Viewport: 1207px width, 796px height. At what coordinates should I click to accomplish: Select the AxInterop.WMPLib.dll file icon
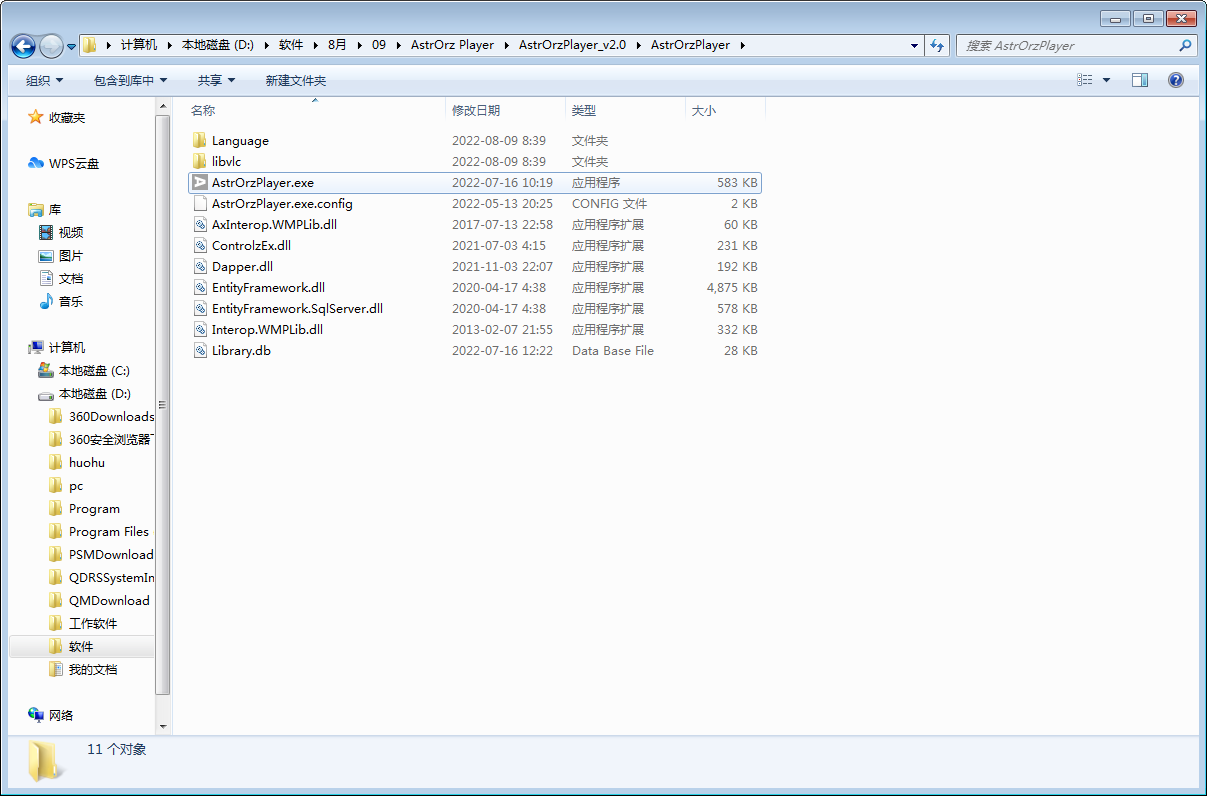(200, 225)
